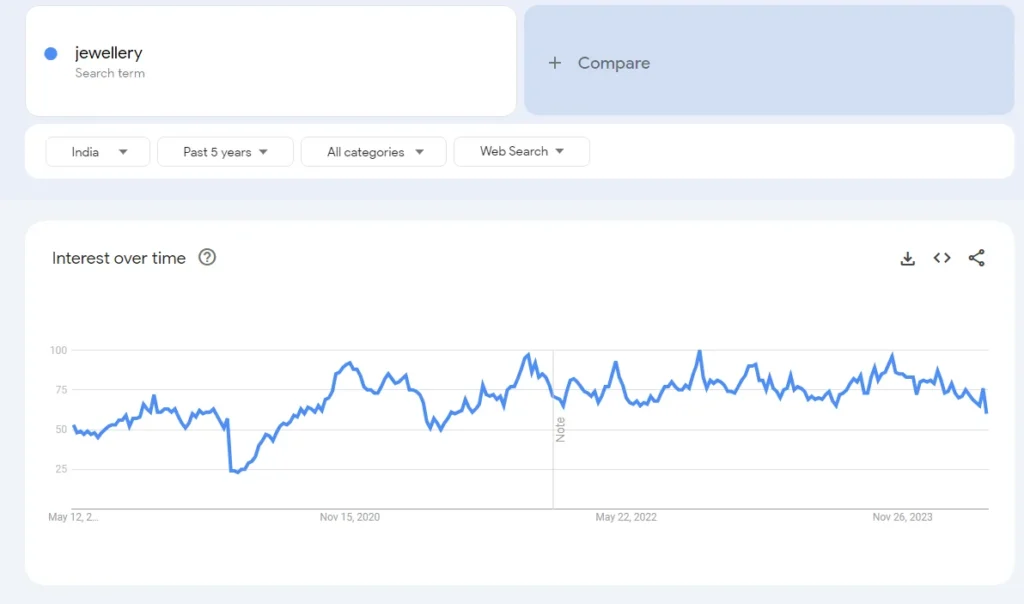Image resolution: width=1024 pixels, height=604 pixels.
Task: Click the blue dot beside jewellery
Action: pos(51,54)
